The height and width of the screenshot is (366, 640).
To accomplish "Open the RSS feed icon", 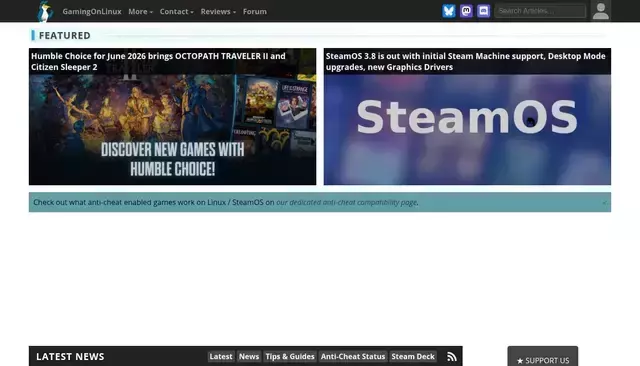I will [x=451, y=357].
